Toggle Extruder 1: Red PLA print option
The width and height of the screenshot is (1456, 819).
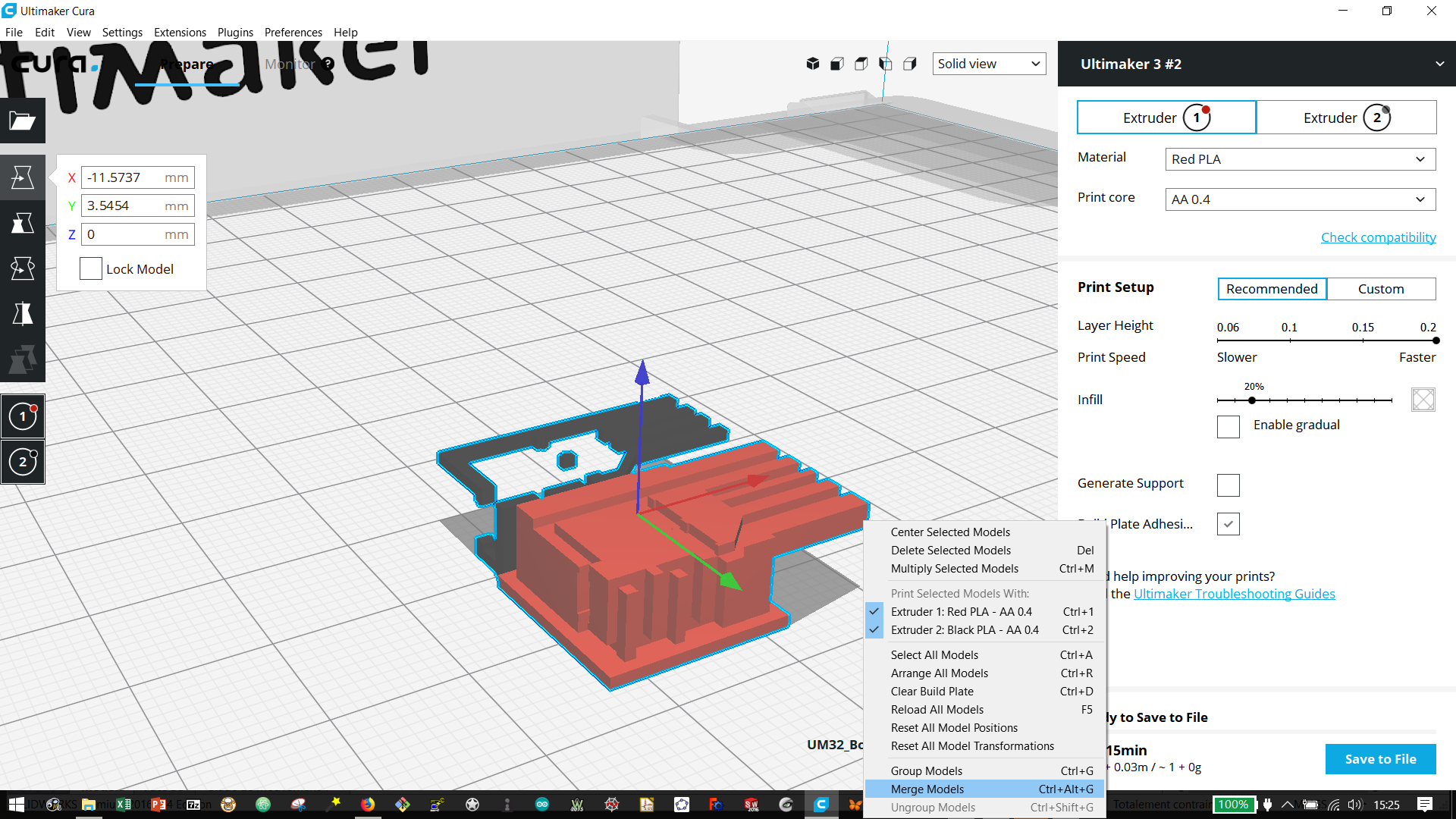pos(984,612)
